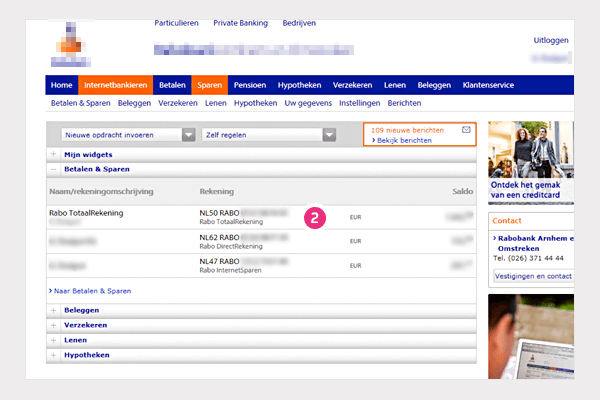Click the Rabobank logo
Image resolution: width=600 pixels, height=400 pixels.
click(71, 44)
